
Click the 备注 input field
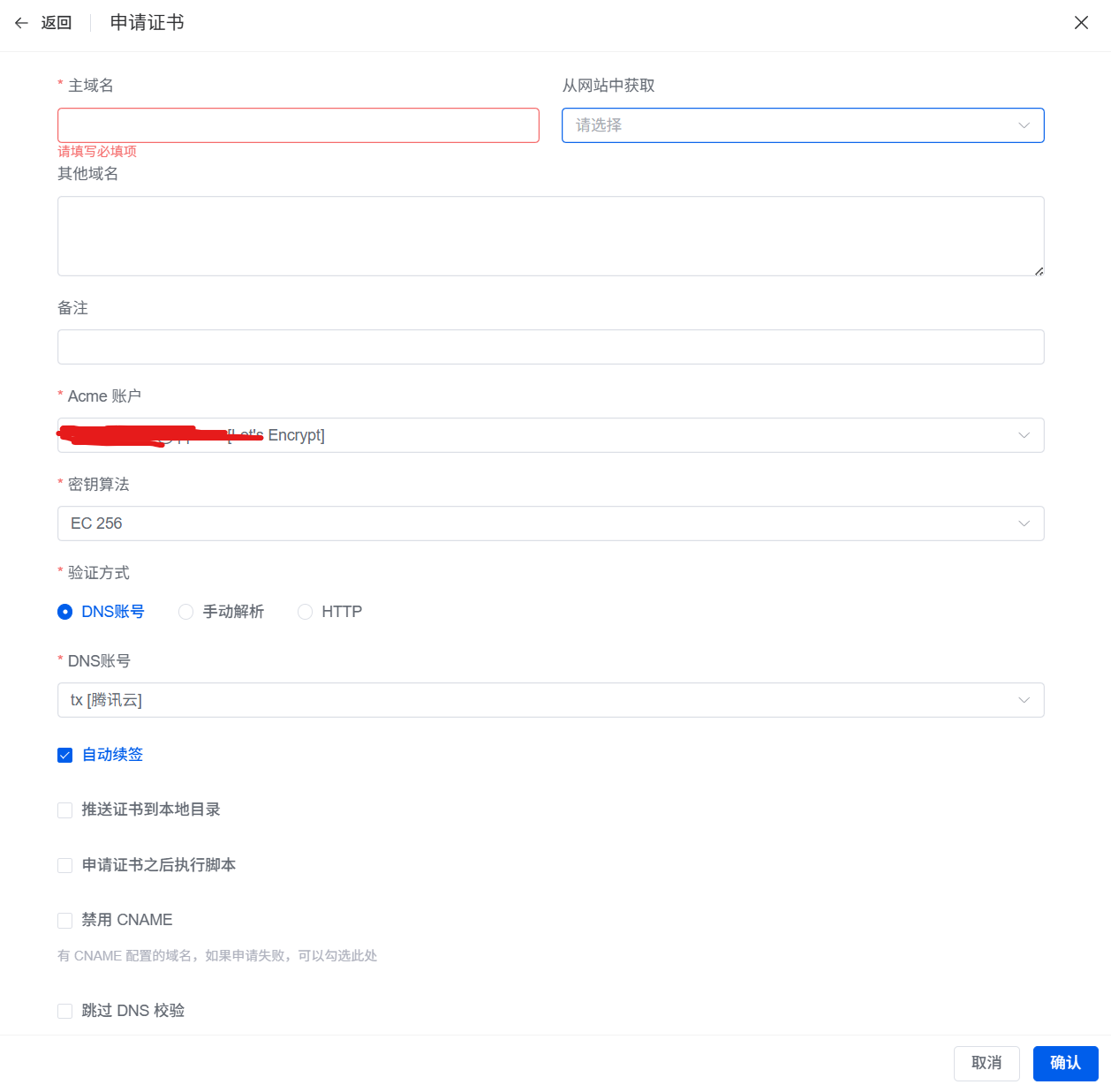pyautogui.click(x=550, y=347)
